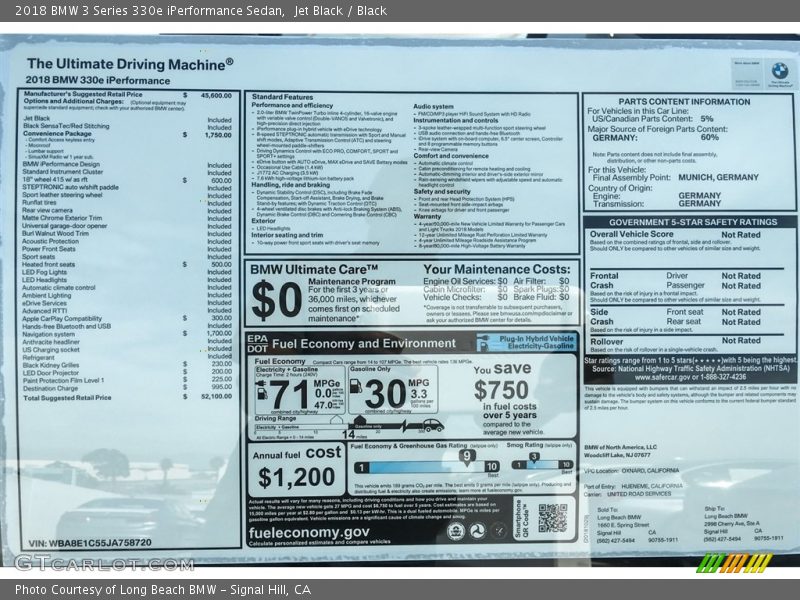This screenshot has width=800, height=600.
Task: Click the 1,700.00 navigation price
Action: pos(219,333)
